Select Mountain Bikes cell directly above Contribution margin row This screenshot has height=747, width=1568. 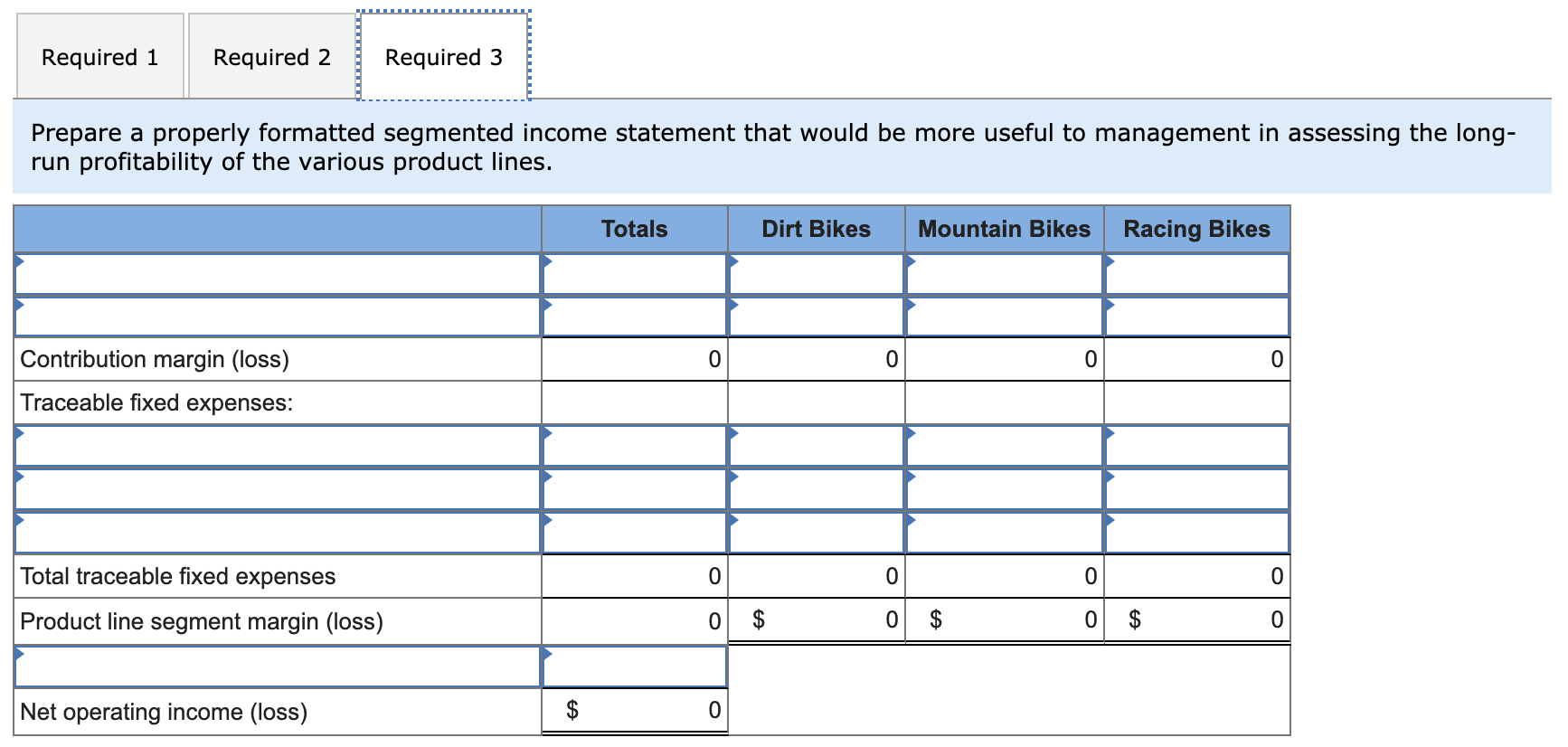coord(1005,317)
